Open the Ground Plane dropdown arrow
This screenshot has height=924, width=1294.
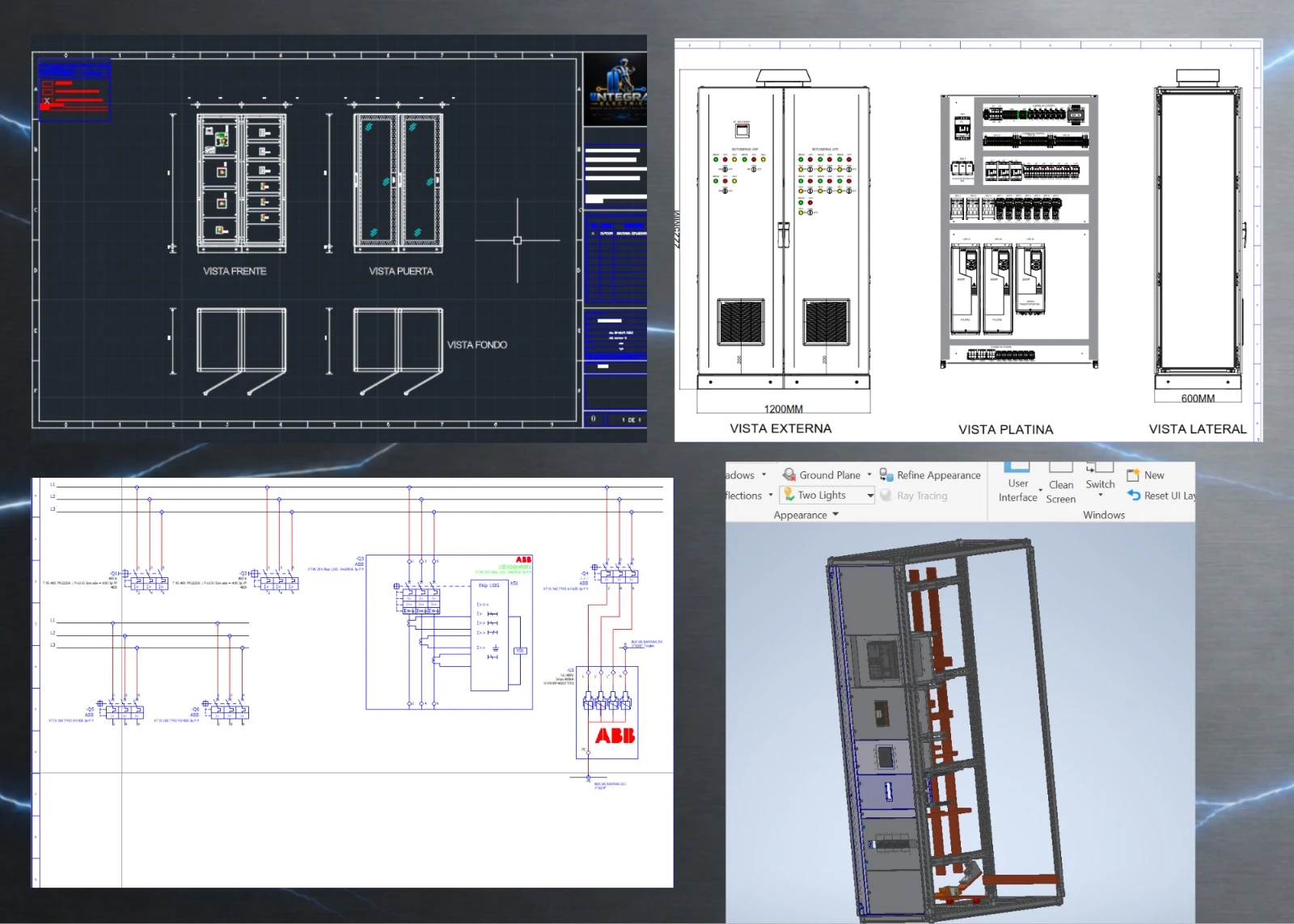click(869, 475)
